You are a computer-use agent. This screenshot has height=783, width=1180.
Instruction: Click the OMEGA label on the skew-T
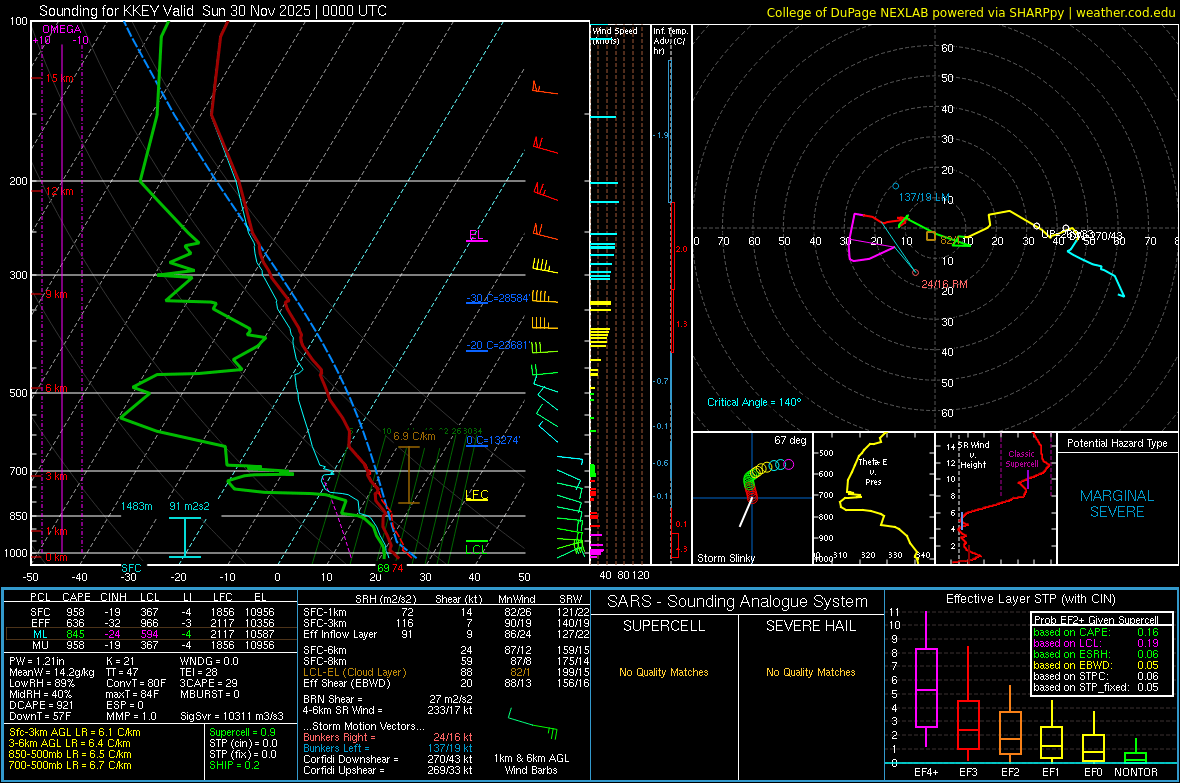pyautogui.click(x=62, y=29)
